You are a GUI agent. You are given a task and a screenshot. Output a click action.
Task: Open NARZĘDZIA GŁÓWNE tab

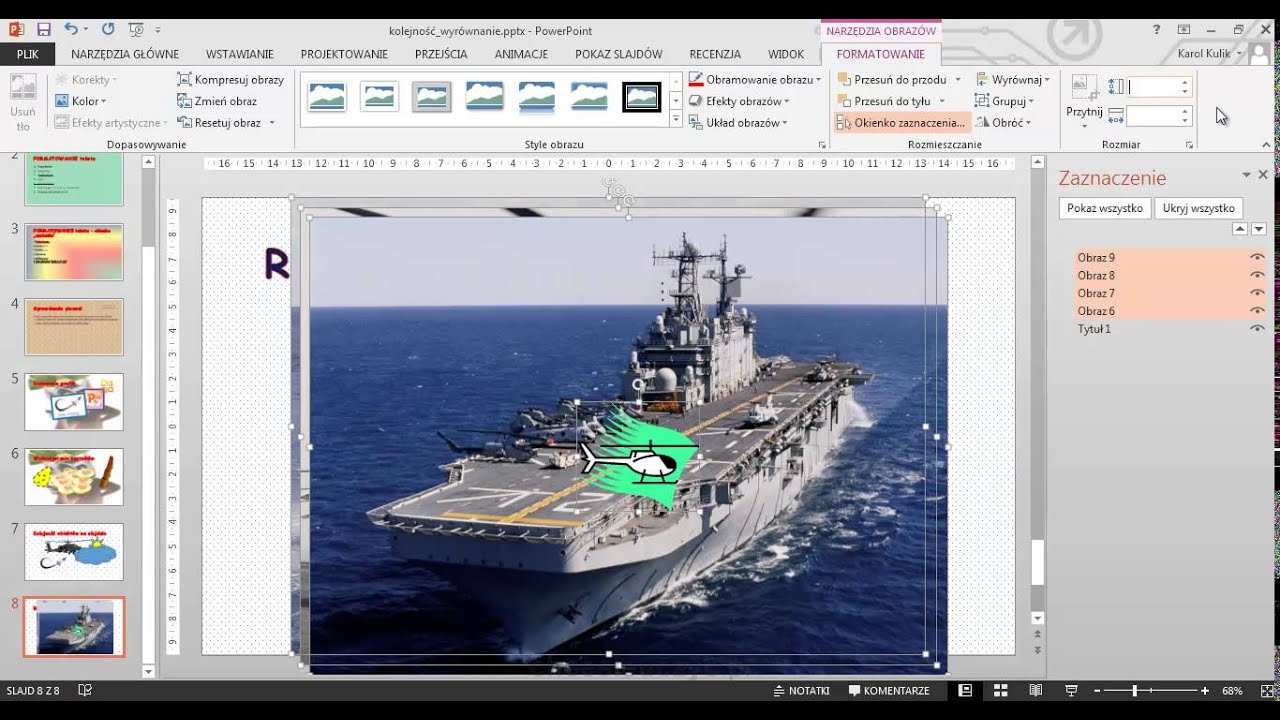(x=125, y=54)
